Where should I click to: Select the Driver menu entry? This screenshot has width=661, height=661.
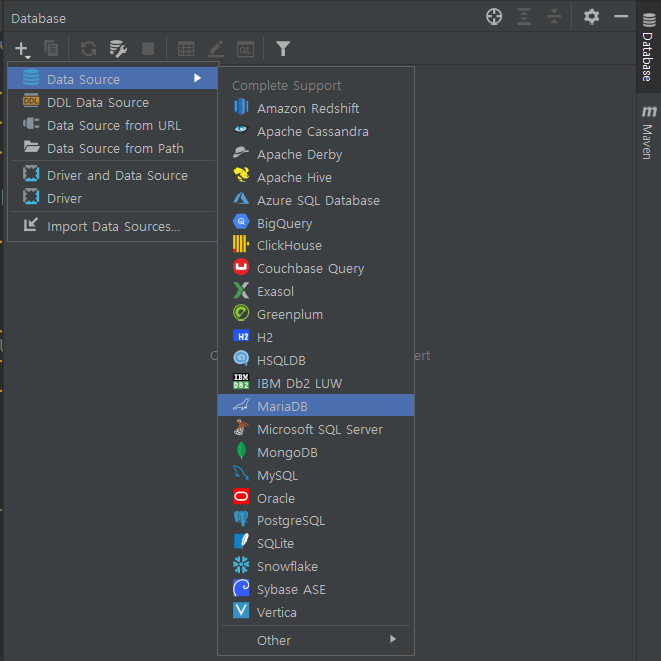pos(113,198)
